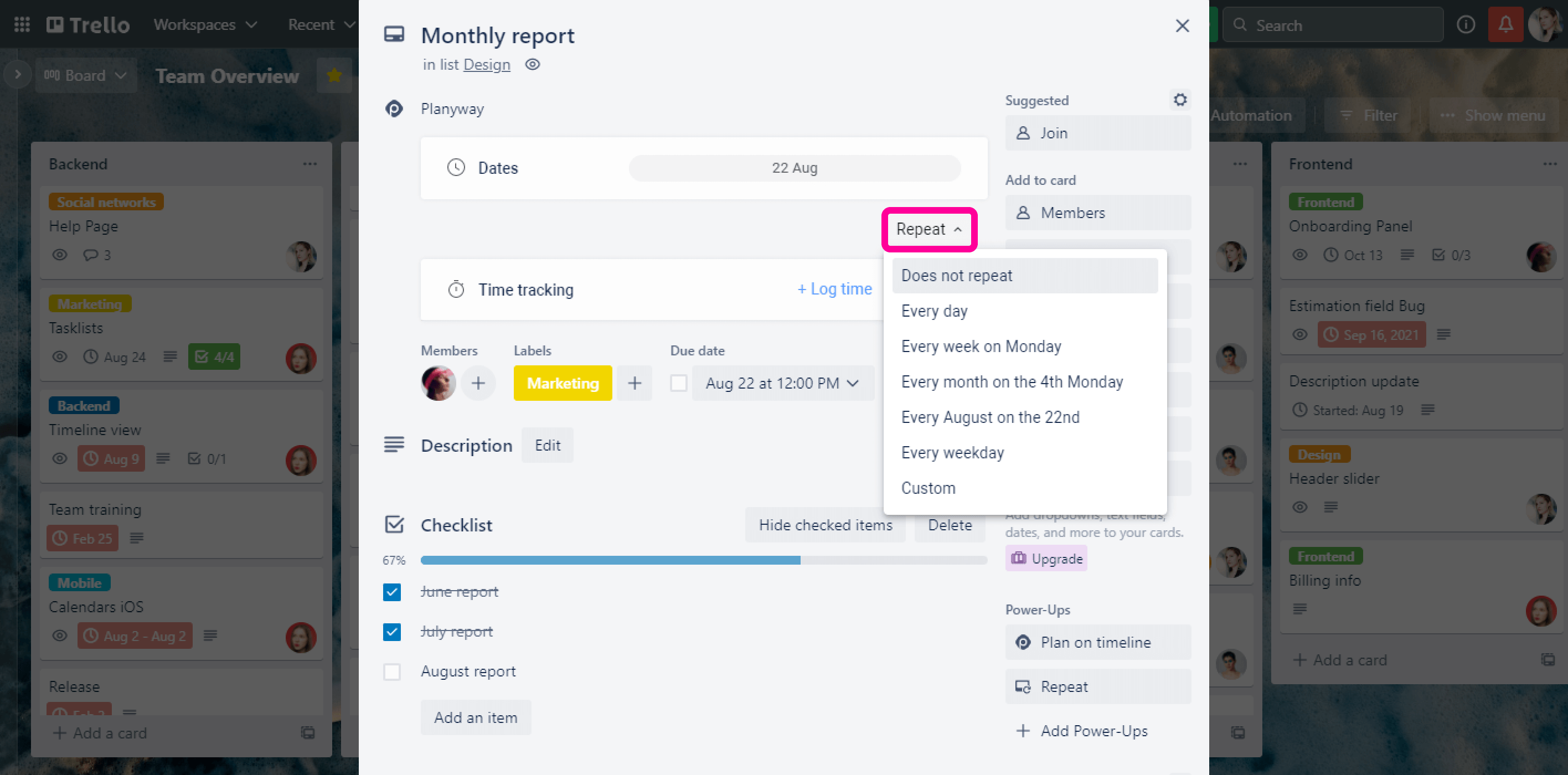1568x775 pixels.
Task: Collapse the Repeat dropdown
Action: point(929,230)
